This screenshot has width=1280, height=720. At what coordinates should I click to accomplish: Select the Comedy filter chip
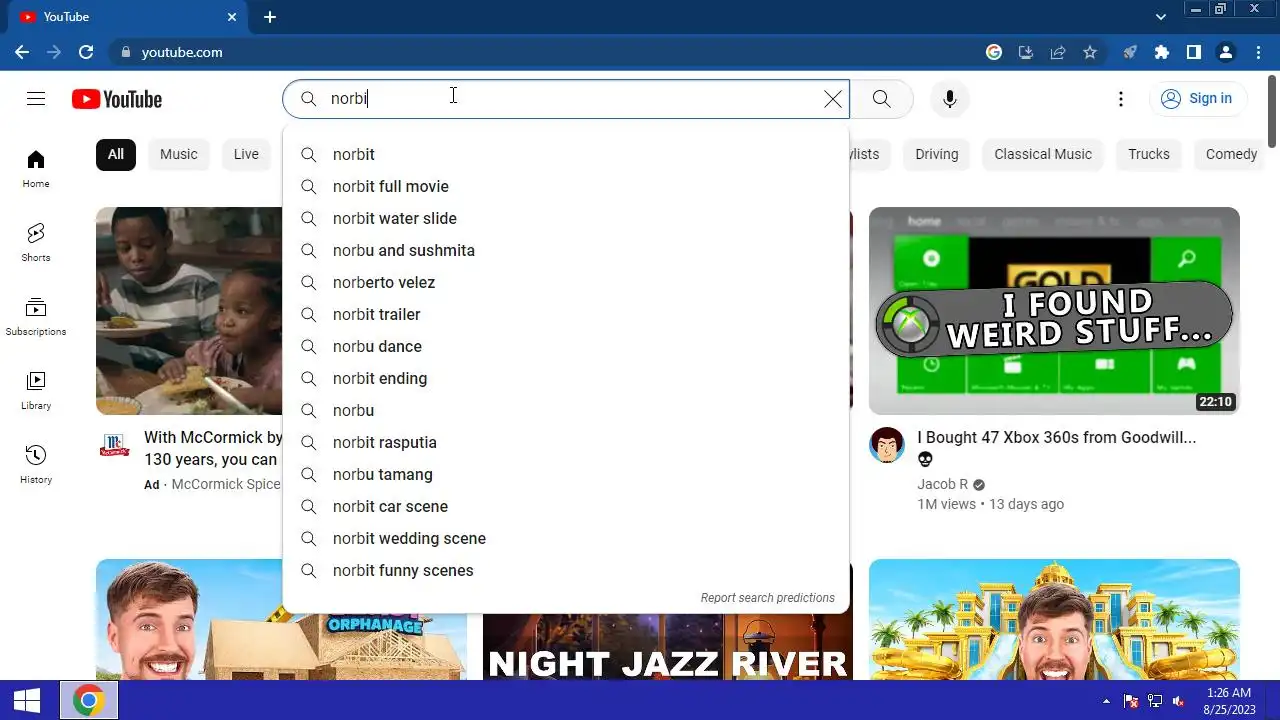tap(1231, 154)
